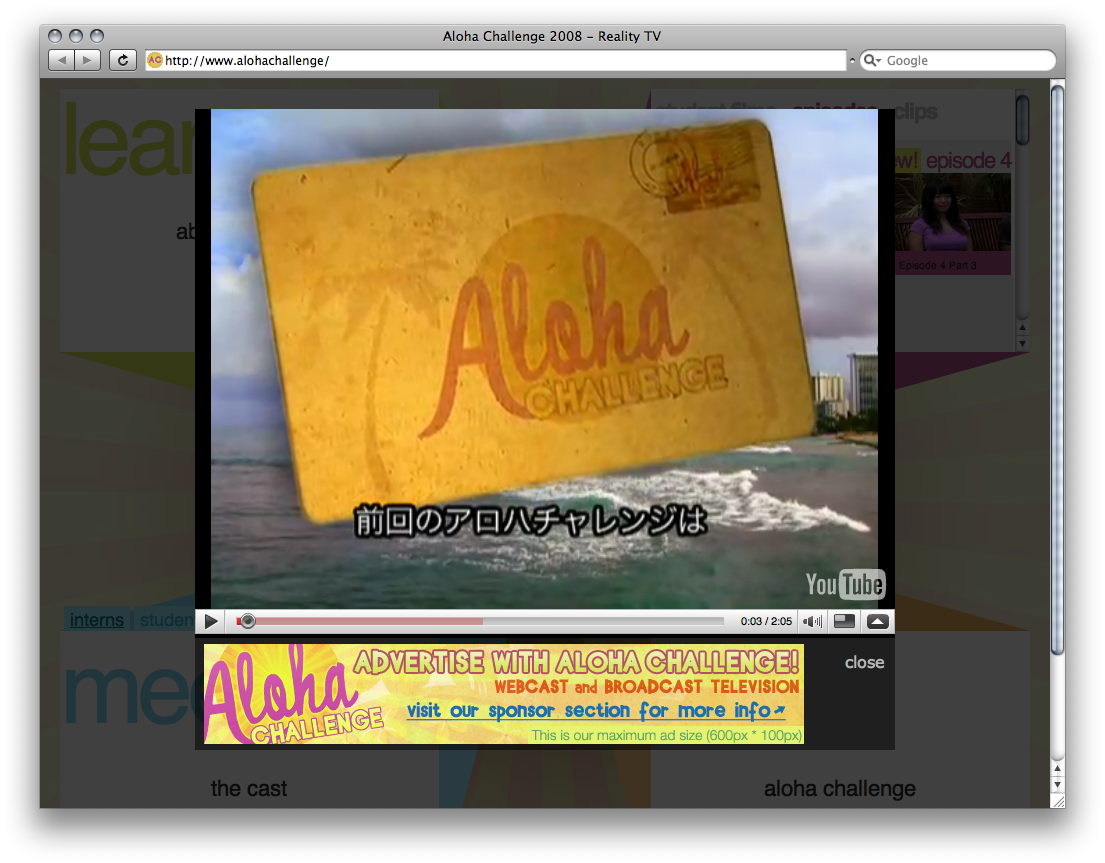Click the video progress scrubber handle
The width and height of the screenshot is (1105, 863).
tap(248, 621)
